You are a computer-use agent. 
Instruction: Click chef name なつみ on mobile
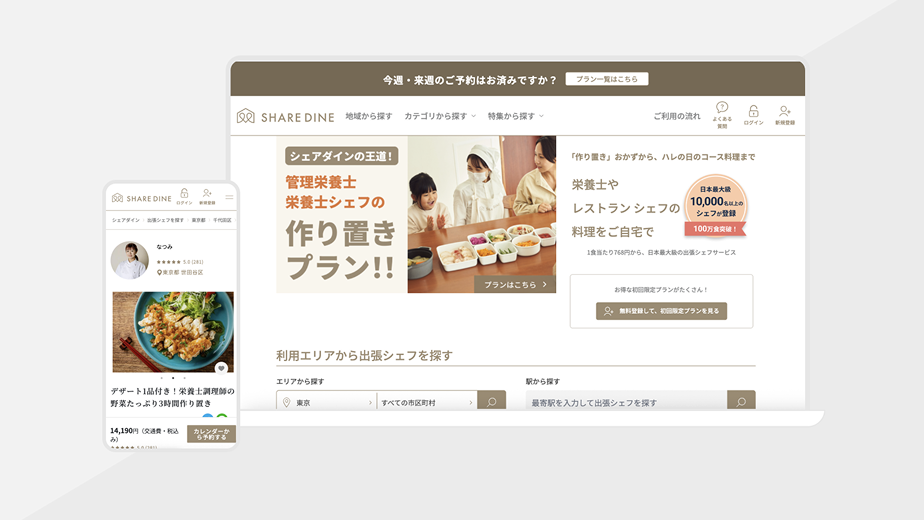coord(164,246)
